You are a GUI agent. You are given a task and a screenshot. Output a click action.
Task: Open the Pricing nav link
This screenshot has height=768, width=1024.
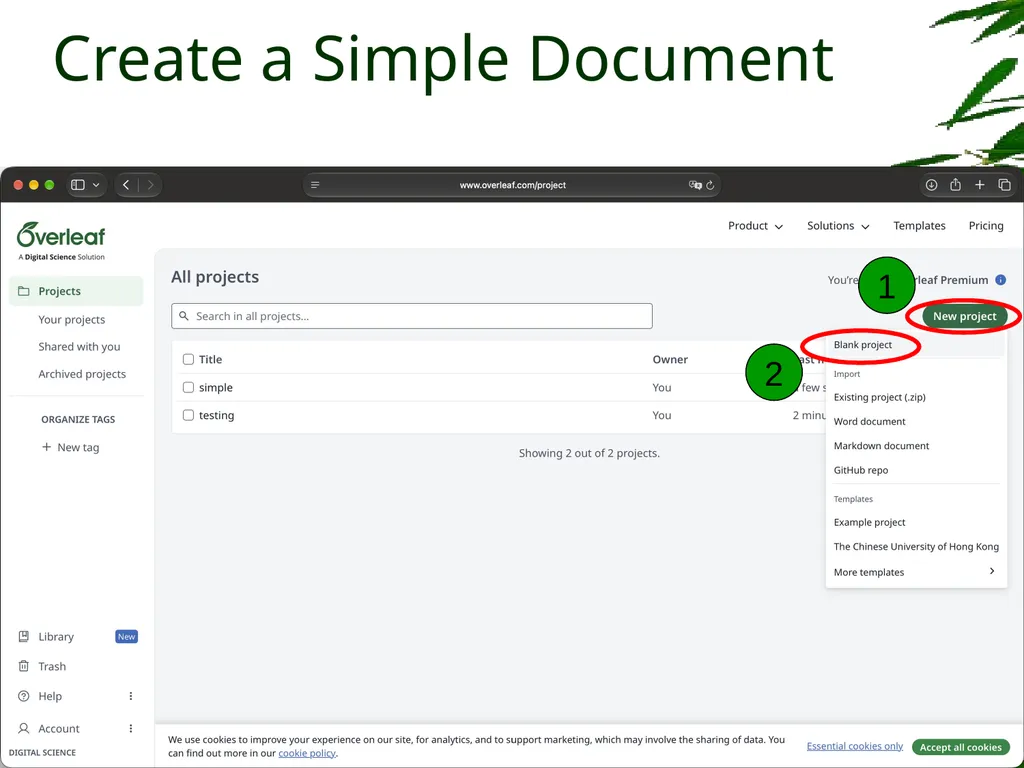click(x=985, y=226)
